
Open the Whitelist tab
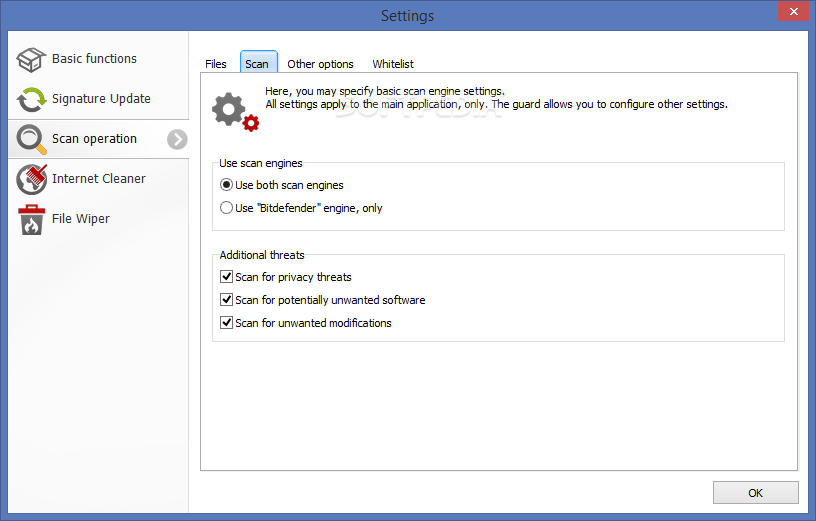(393, 64)
